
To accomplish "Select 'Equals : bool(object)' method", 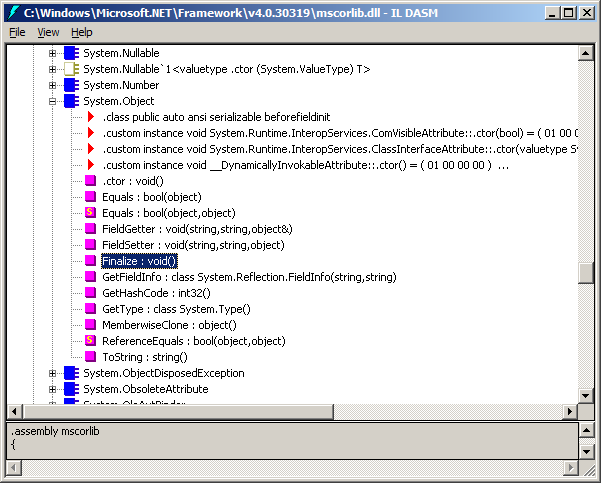I will pyautogui.click(x=152, y=197).
